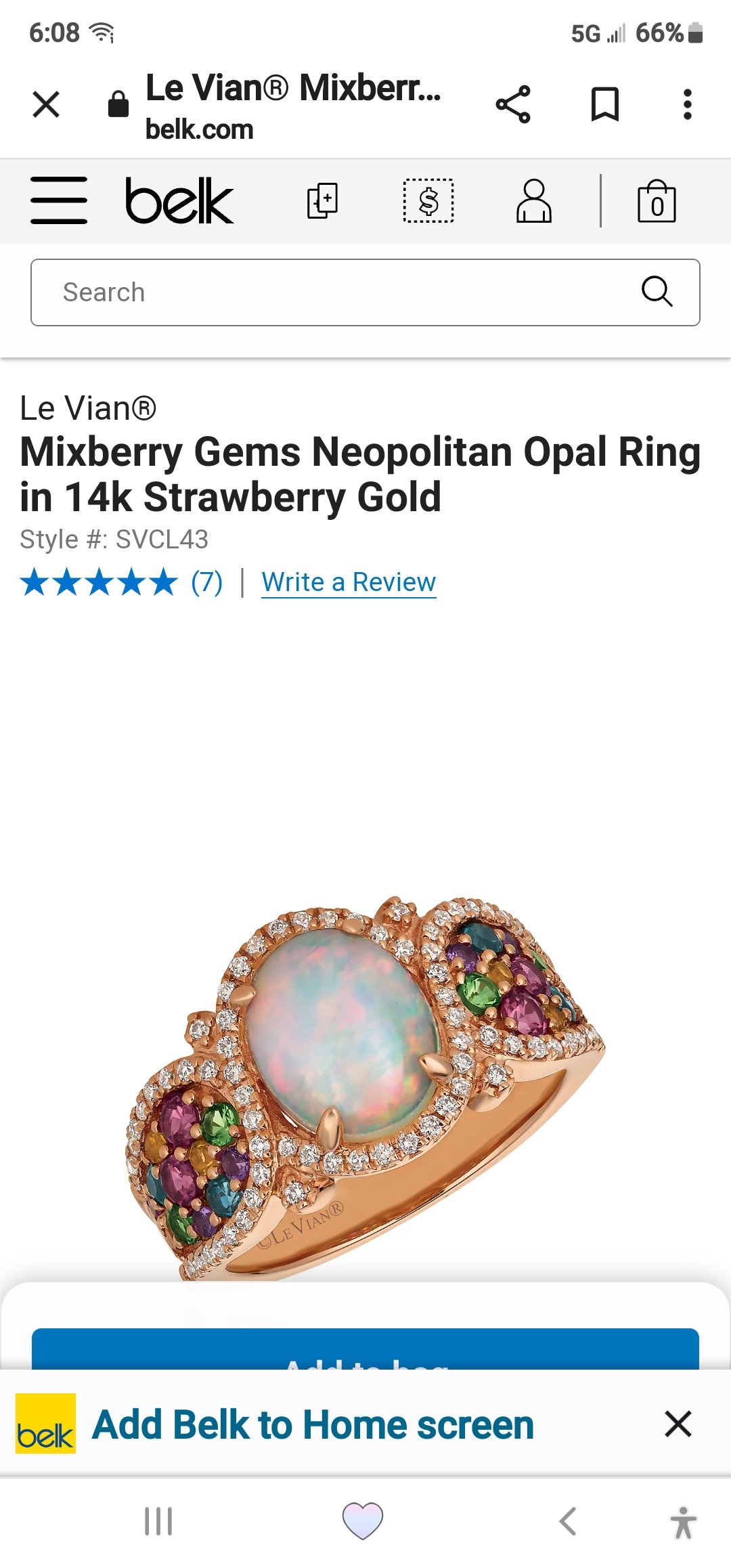This screenshot has width=731, height=1568.
Task: Dismiss the Add to Home screen banner
Action: [x=678, y=1424]
